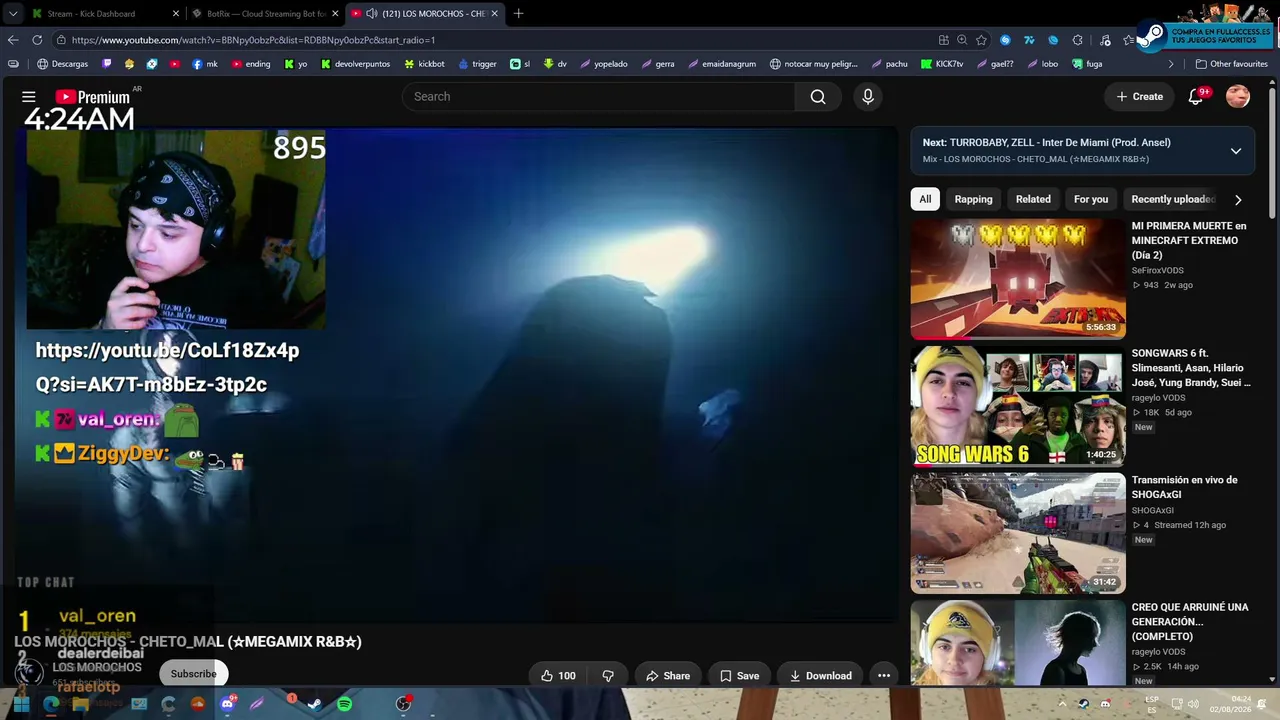
Task: Open Spotify from the taskbar
Action: pos(345,704)
